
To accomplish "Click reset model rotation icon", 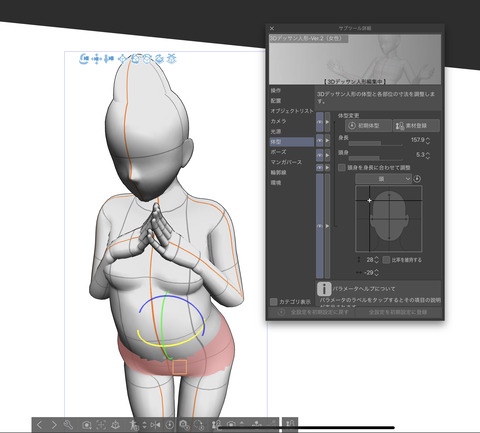I will [198, 425].
